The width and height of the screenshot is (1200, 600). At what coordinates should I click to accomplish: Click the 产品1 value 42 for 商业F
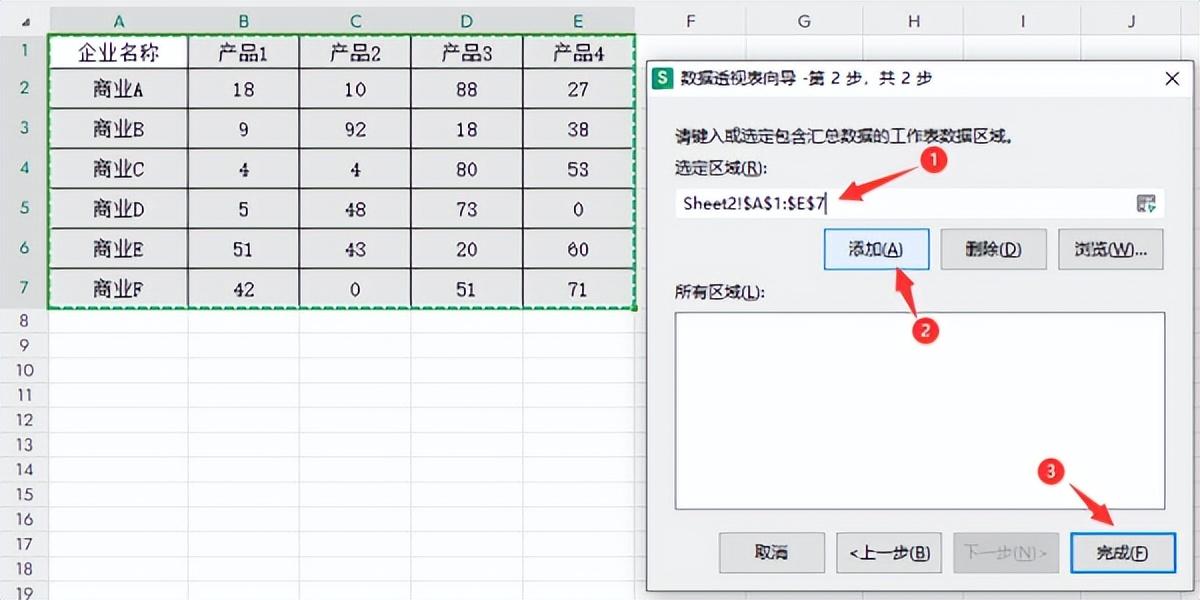pos(243,289)
